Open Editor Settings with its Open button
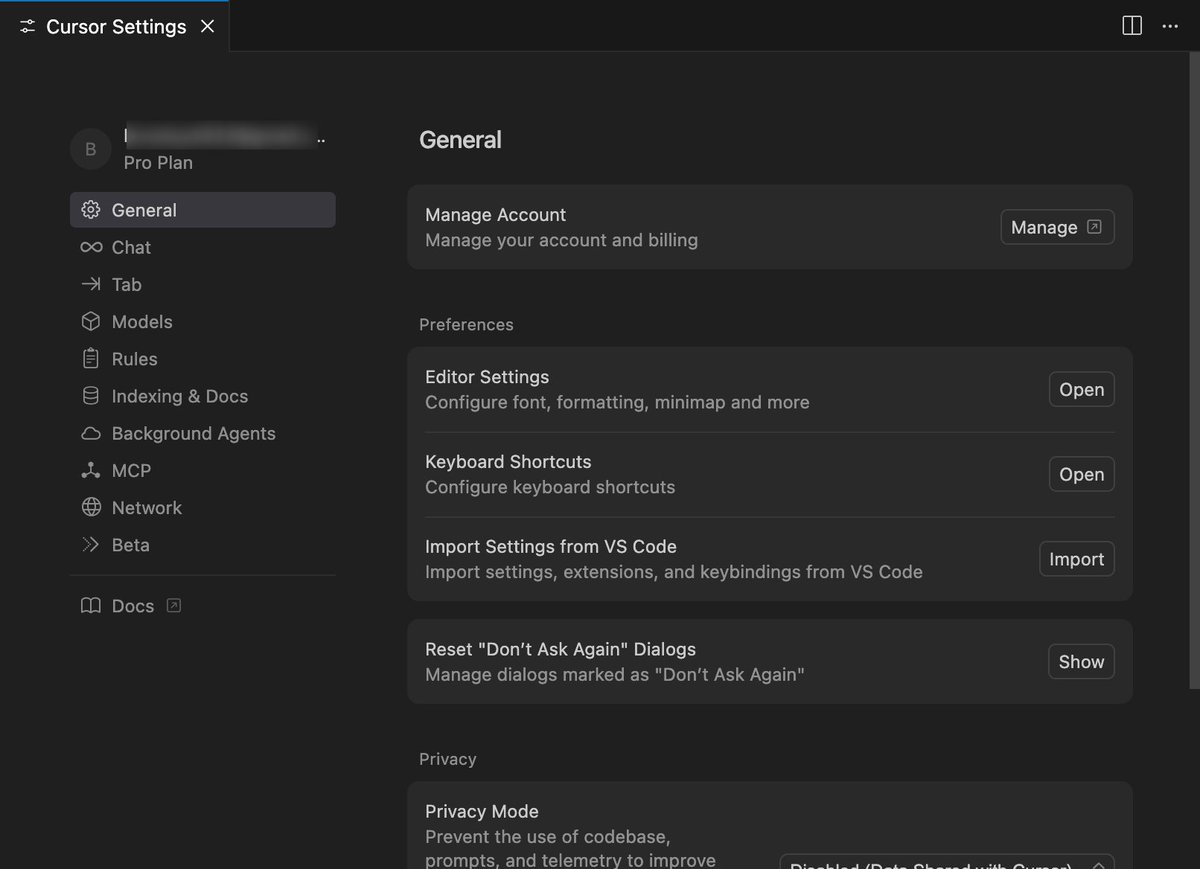This screenshot has width=1200, height=869. (x=1081, y=389)
